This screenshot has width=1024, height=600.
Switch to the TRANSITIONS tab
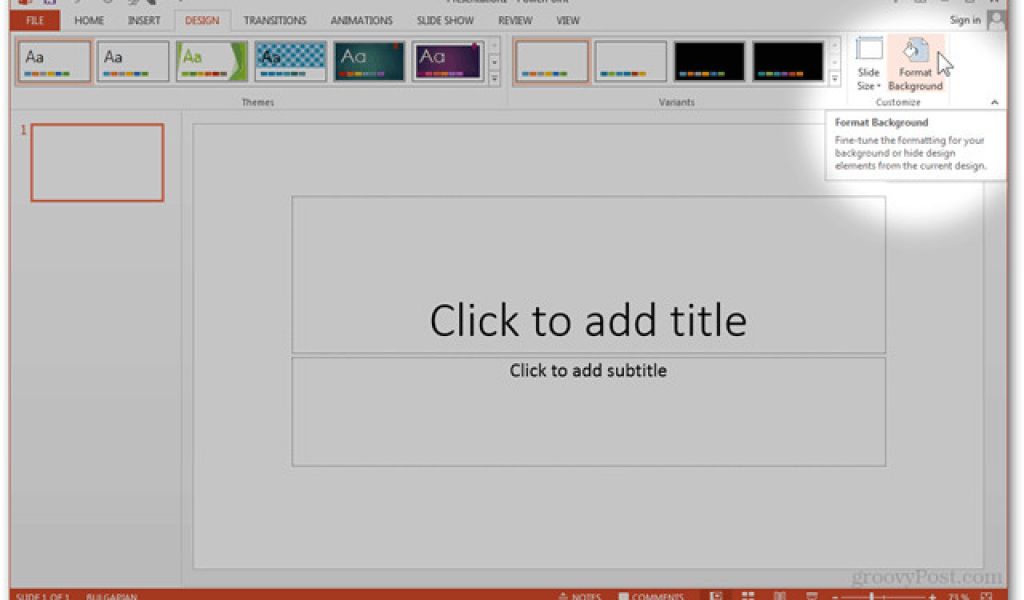[275, 20]
